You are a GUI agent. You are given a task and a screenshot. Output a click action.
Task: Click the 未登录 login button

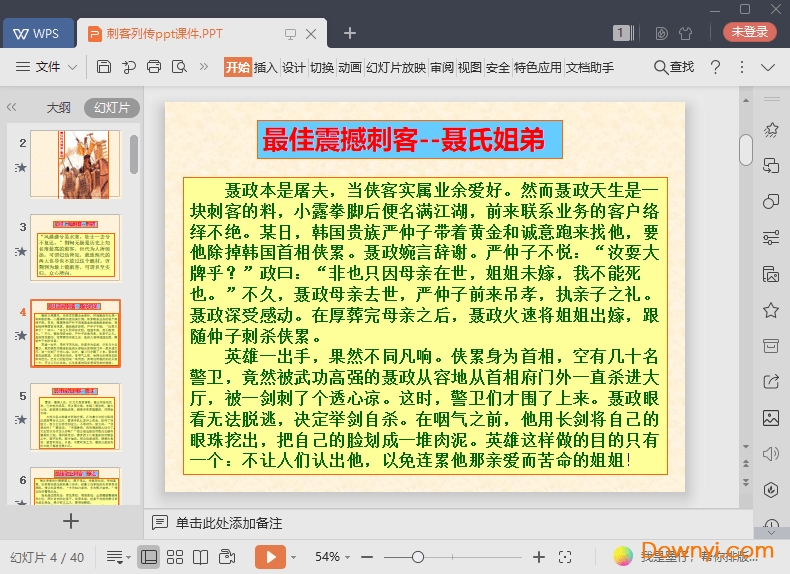click(x=749, y=32)
